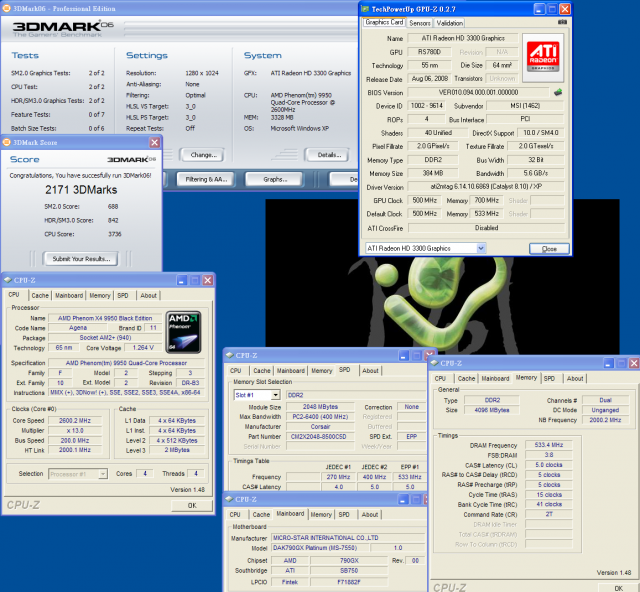
Task: Open the Processor #1 selection dropdown
Action: [x=103, y=474]
